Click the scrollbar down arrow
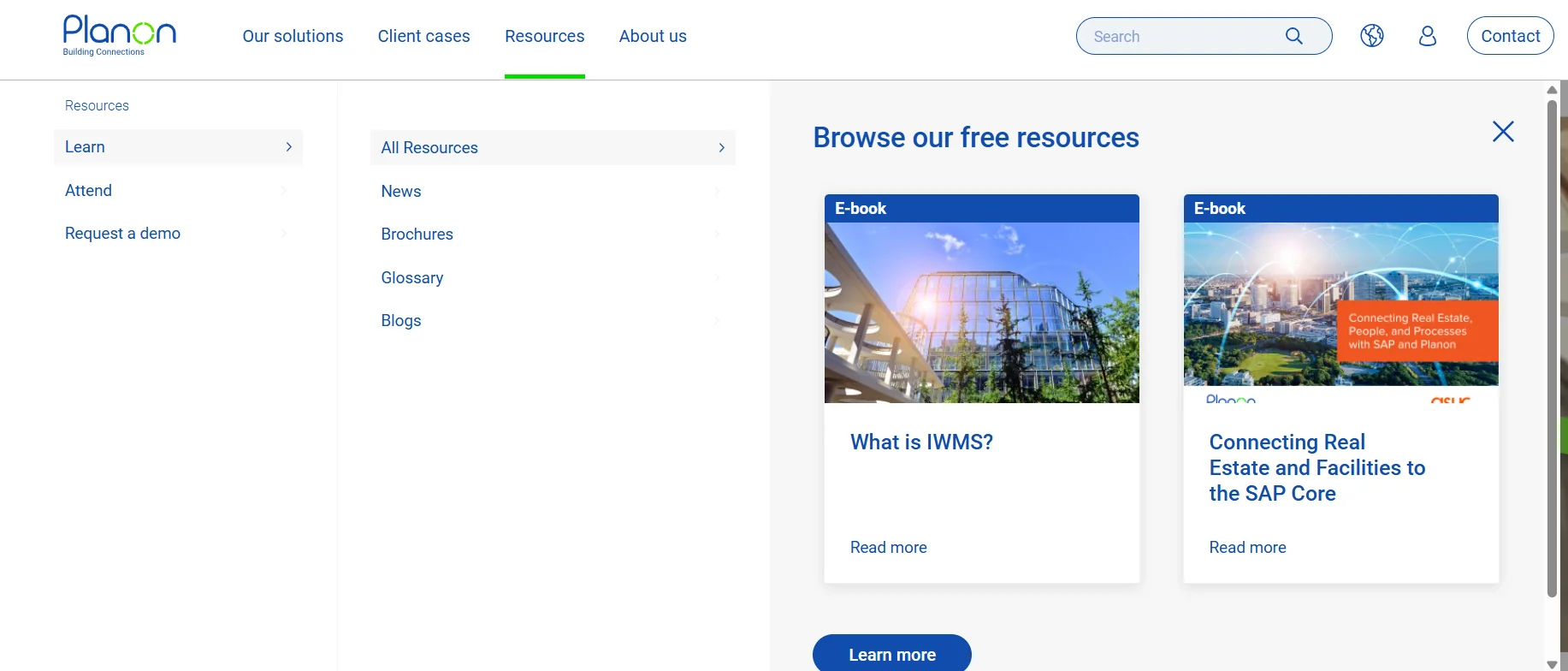1568x671 pixels. pos(1552,664)
